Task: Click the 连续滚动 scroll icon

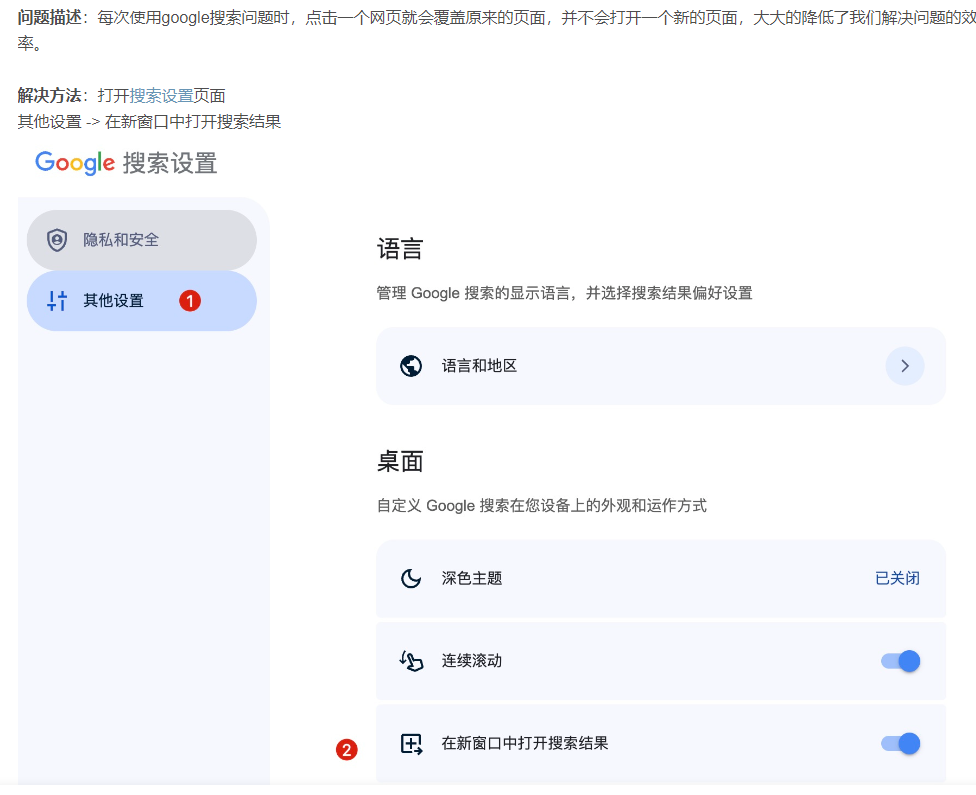Action: [411, 661]
